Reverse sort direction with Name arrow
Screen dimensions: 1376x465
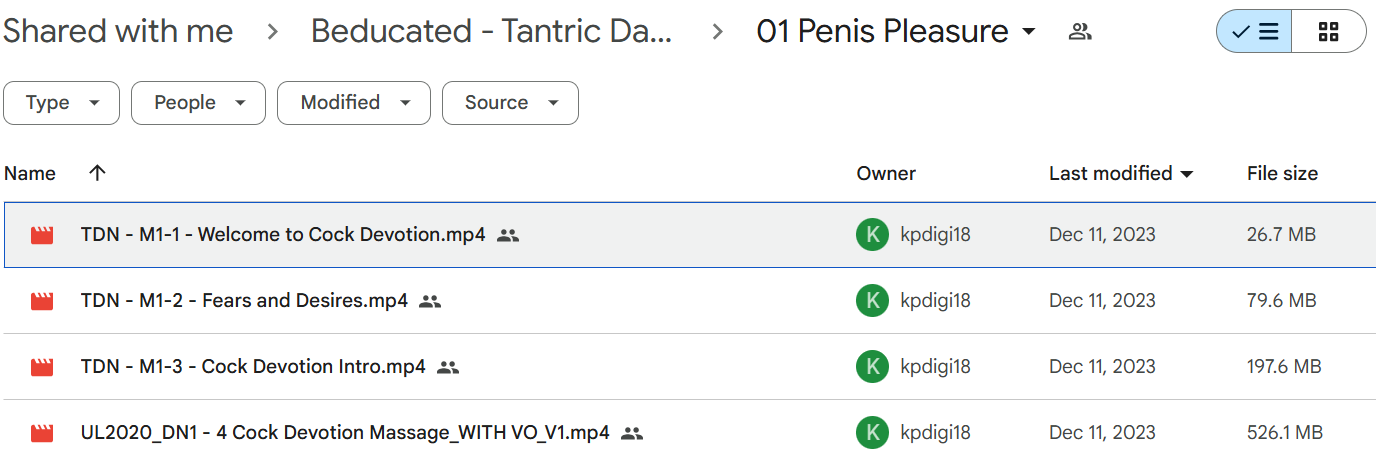pos(97,173)
